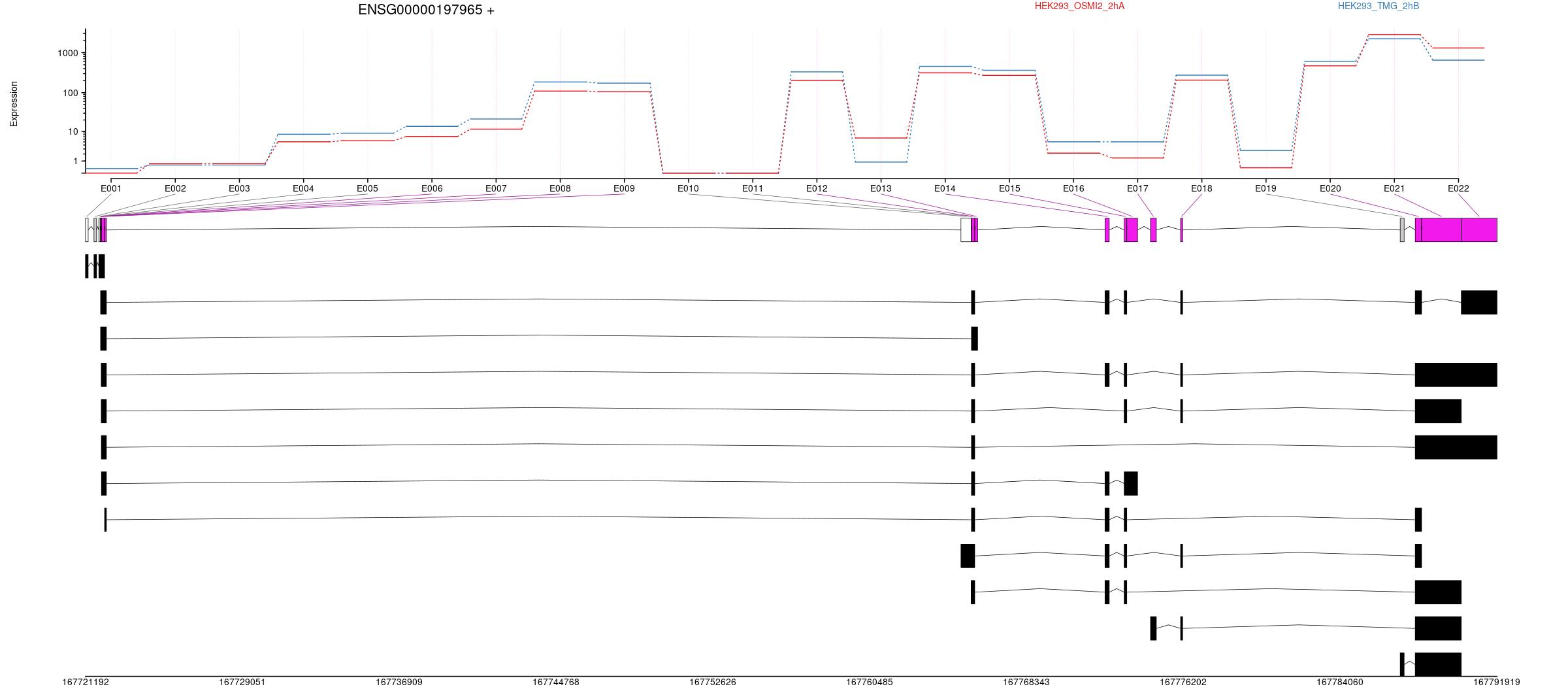Click the last exon of the bottom transcript
Viewport: 1568px width, 693px height.
(x=1438, y=664)
